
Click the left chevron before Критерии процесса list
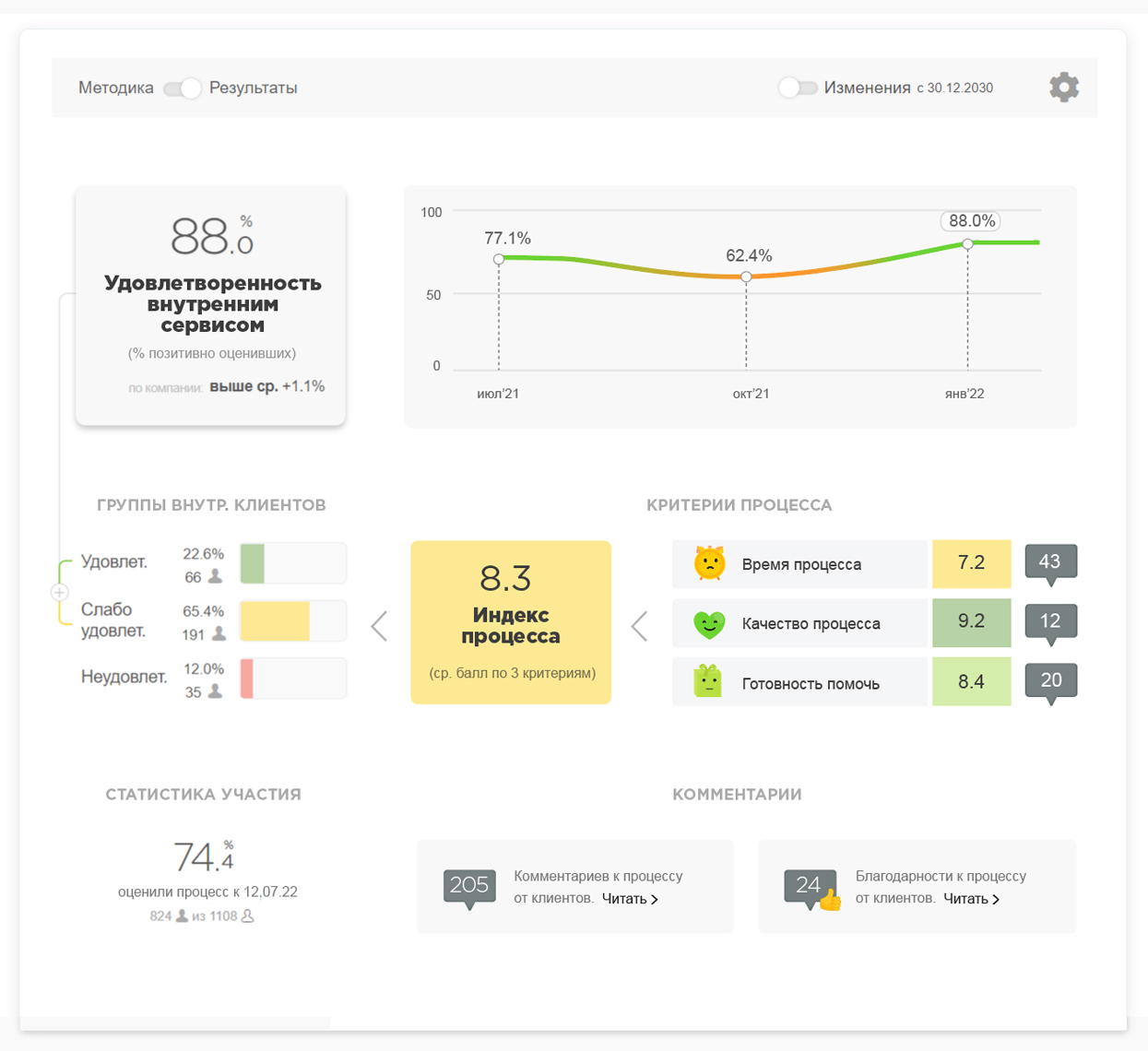point(639,626)
